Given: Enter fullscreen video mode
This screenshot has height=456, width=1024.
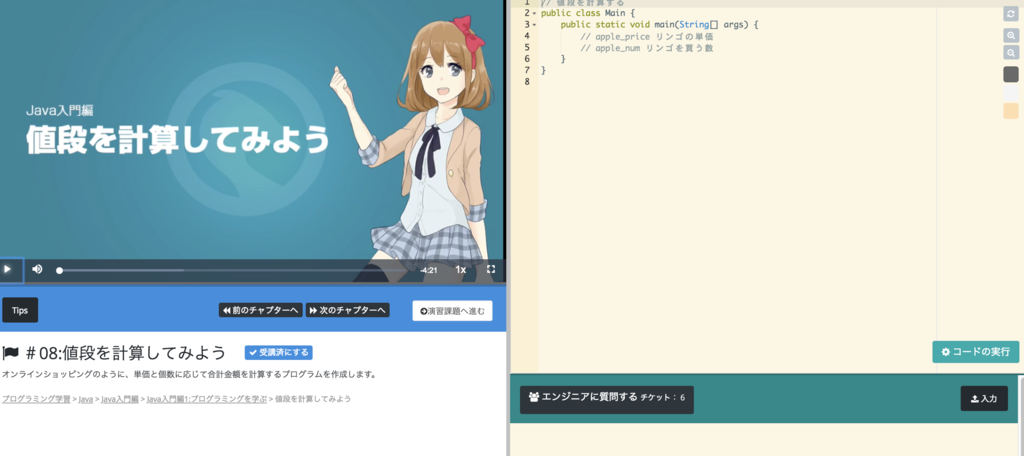Looking at the screenshot, I should pos(491,269).
